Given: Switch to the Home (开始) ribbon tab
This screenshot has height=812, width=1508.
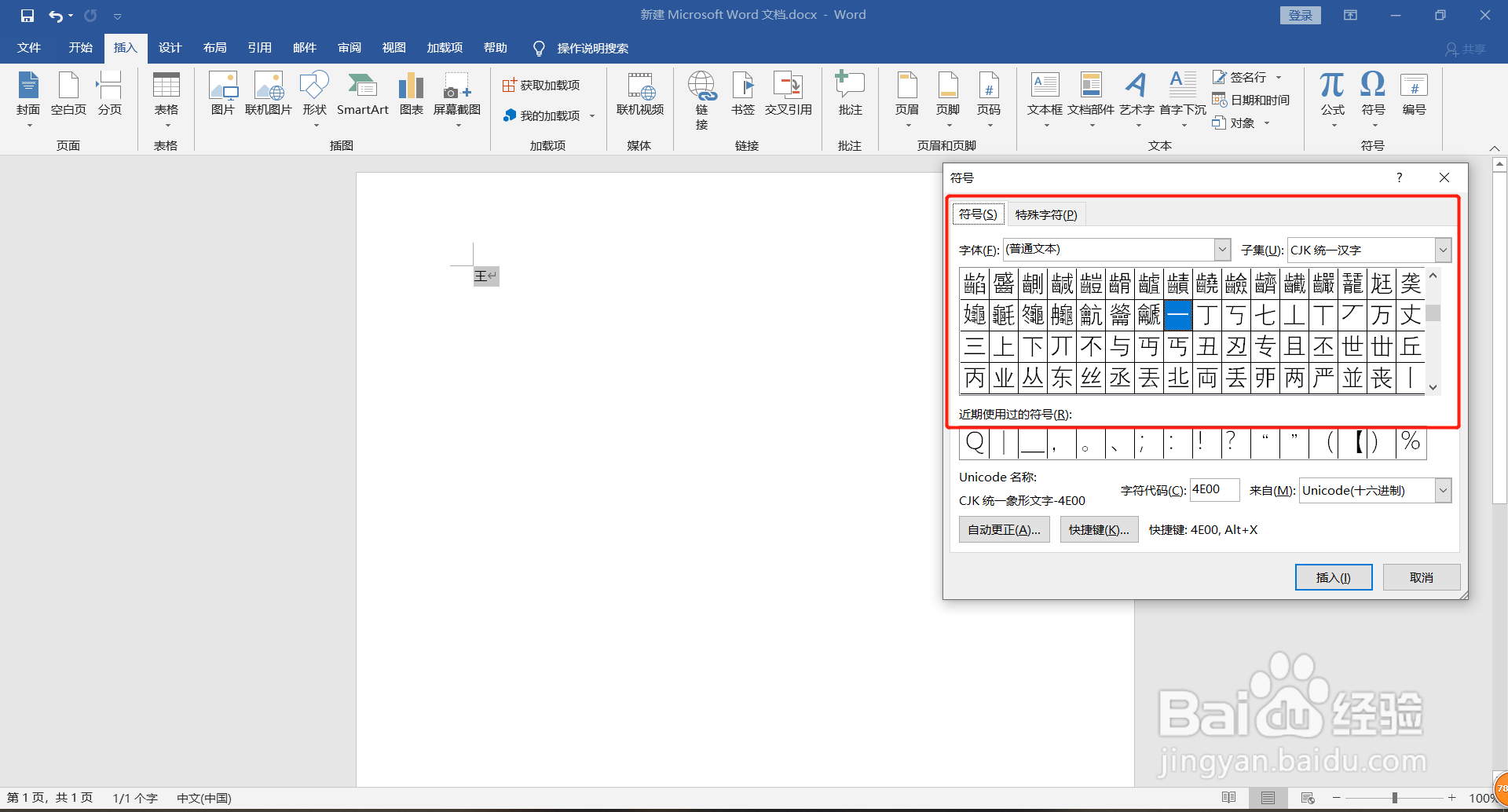Looking at the screenshot, I should click(x=80, y=48).
